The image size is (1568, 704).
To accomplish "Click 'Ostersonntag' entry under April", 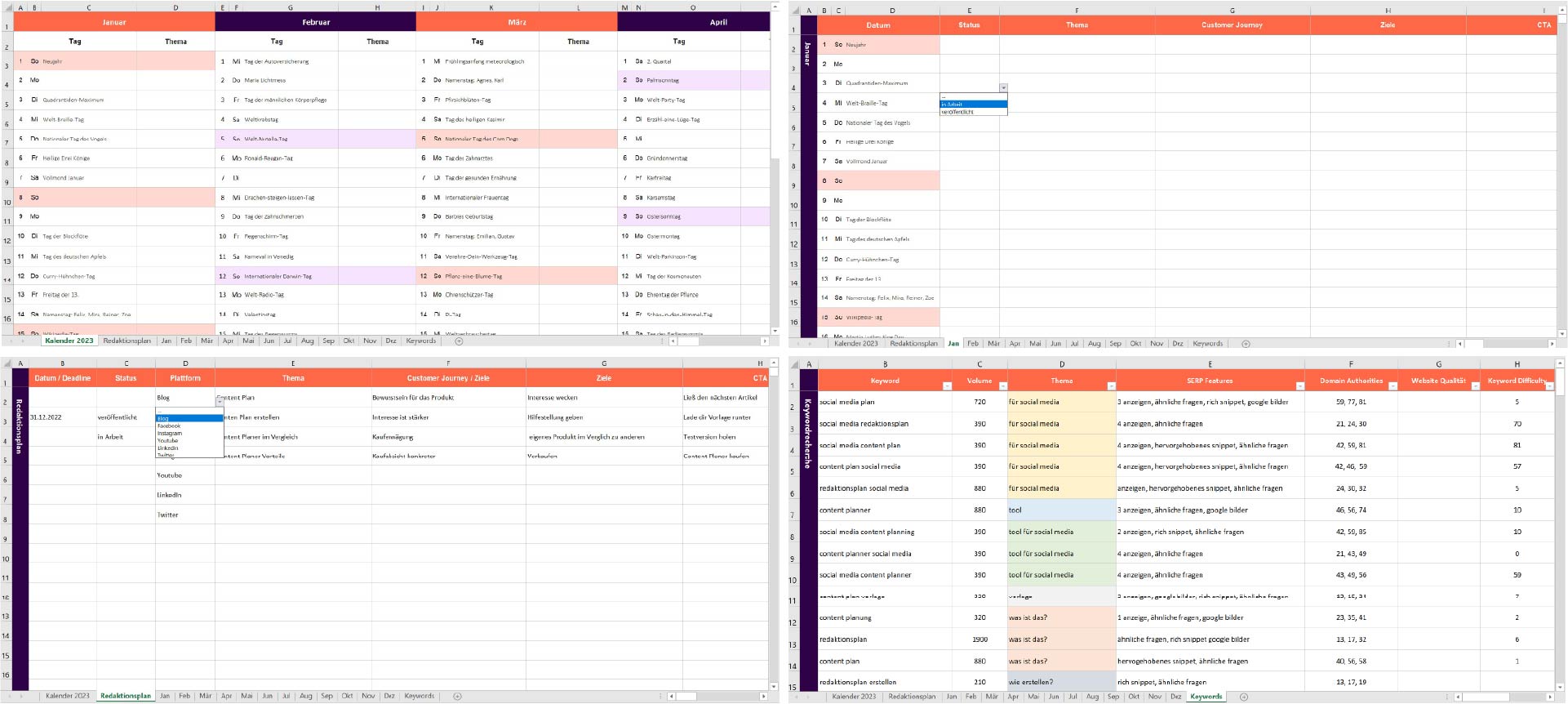I will [x=663, y=217].
